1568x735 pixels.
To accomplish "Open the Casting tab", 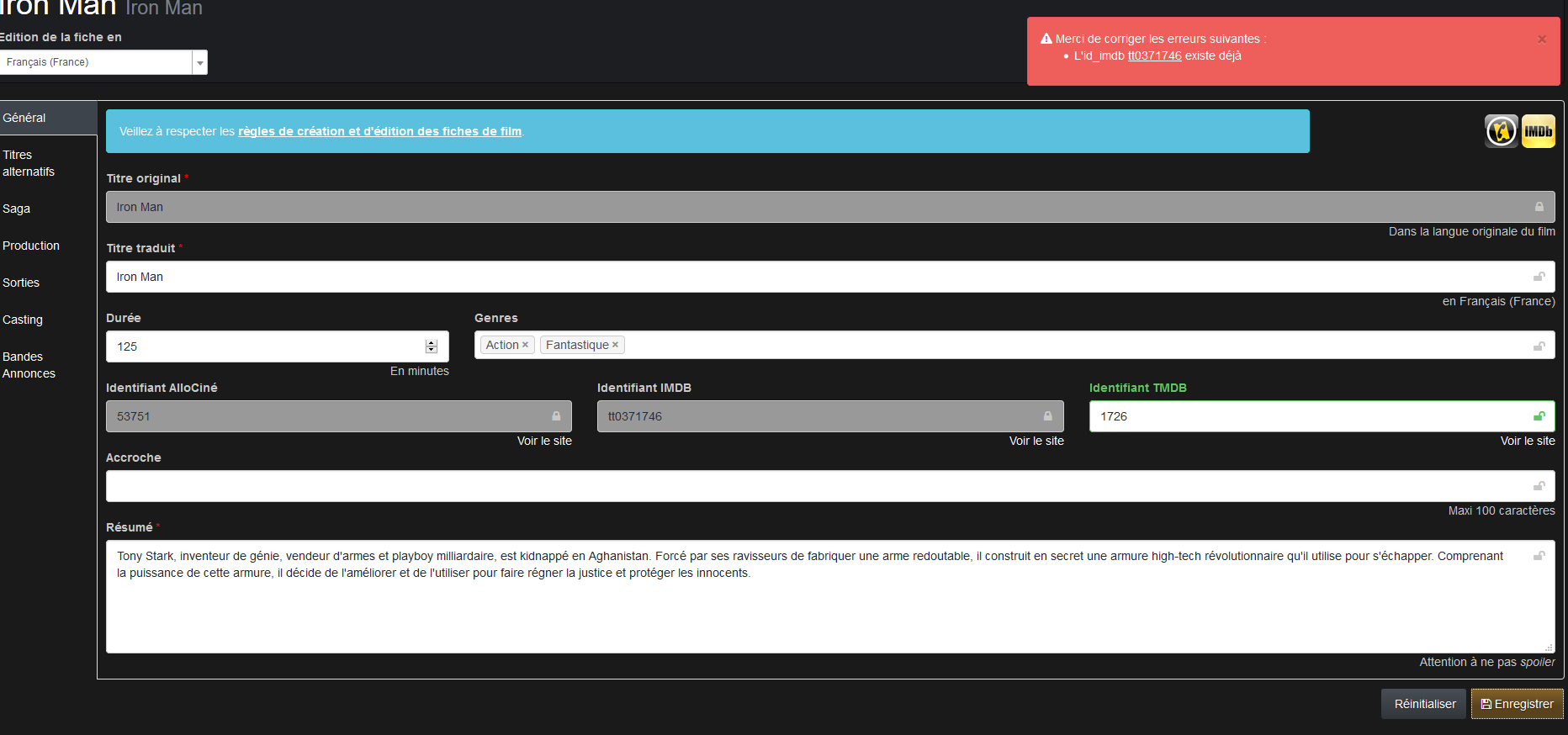I will (23, 320).
